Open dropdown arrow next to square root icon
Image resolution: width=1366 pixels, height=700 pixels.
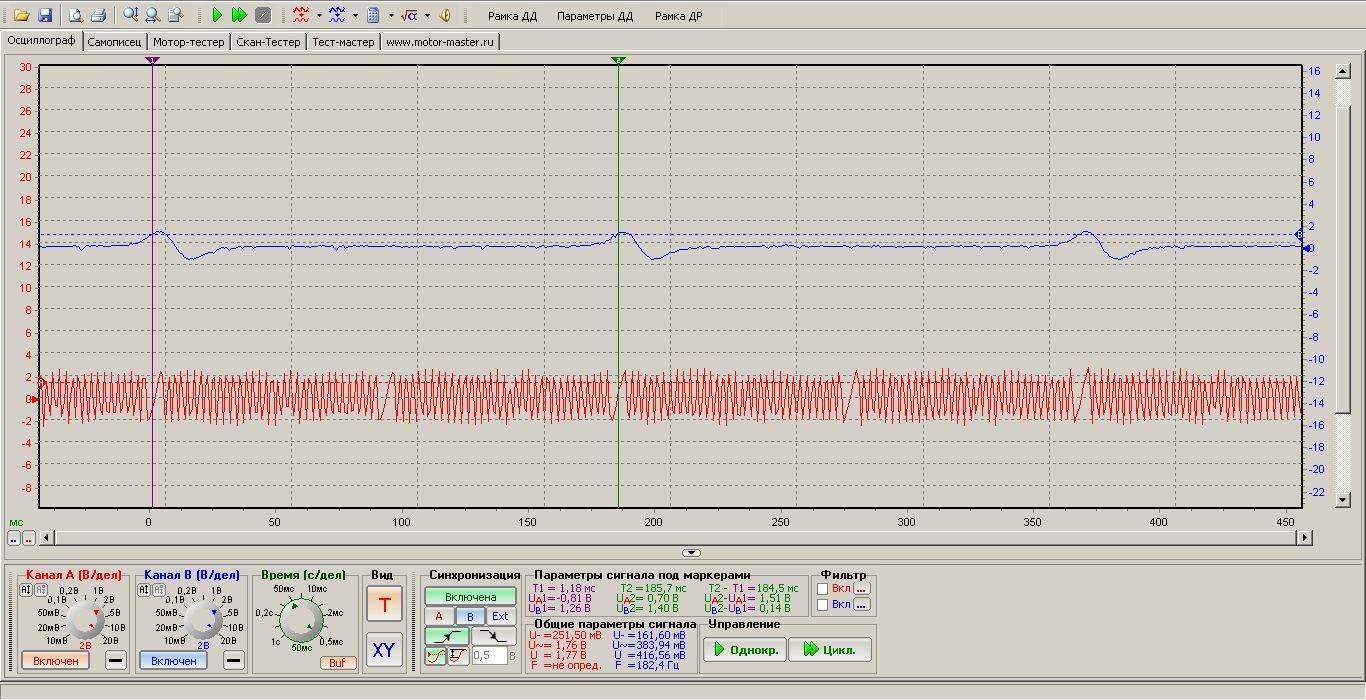coord(427,16)
